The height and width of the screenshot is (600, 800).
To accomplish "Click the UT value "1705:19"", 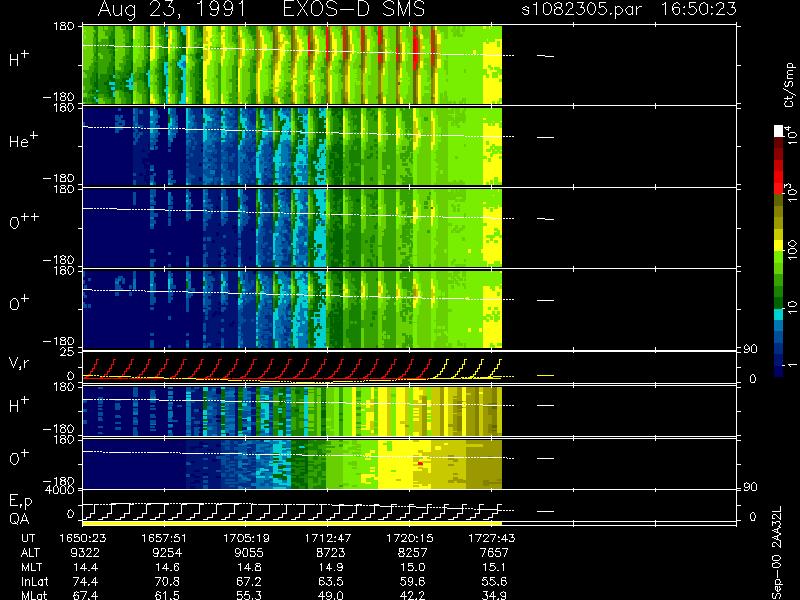I will click(246, 538).
